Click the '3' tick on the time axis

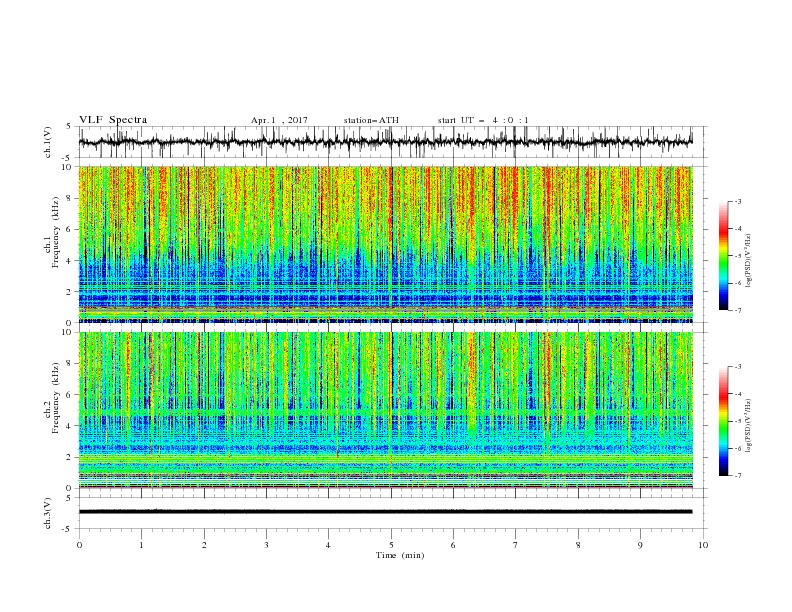[266, 545]
